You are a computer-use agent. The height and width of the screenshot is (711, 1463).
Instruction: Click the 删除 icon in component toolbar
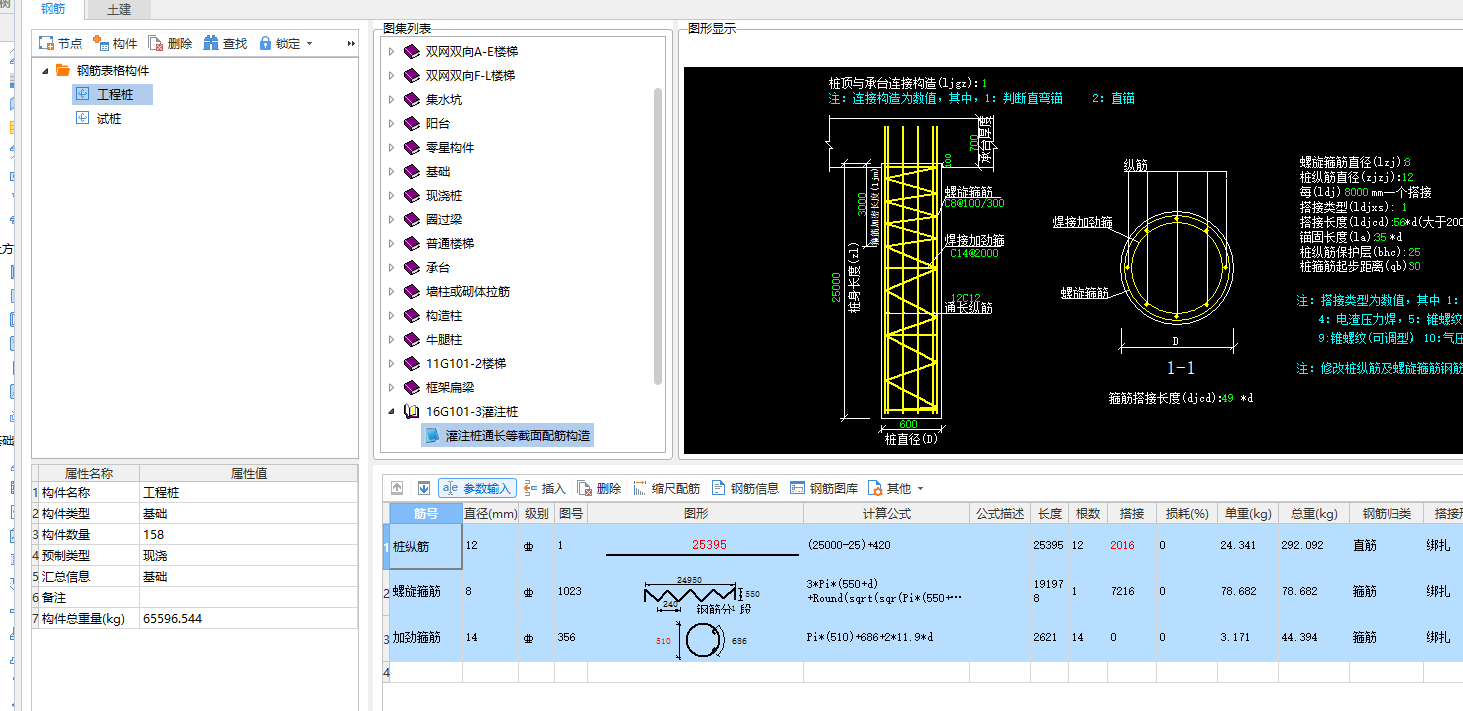156,44
